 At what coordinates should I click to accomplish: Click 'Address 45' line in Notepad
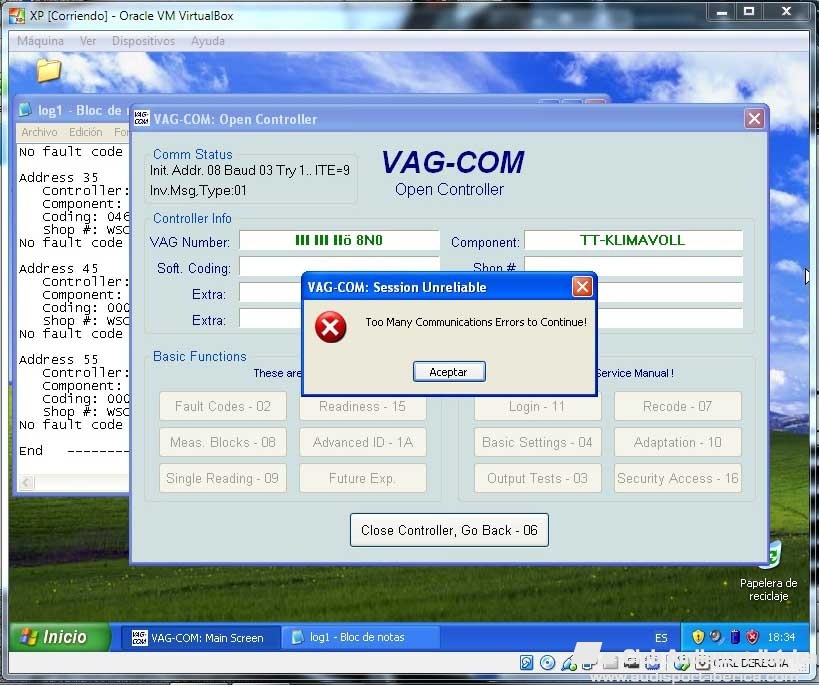[x=58, y=269]
